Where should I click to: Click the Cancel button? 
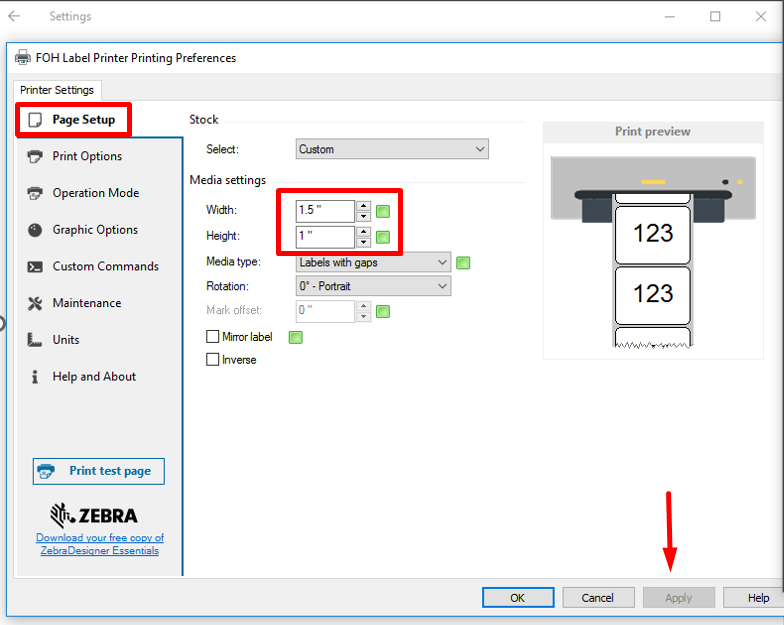(598, 598)
